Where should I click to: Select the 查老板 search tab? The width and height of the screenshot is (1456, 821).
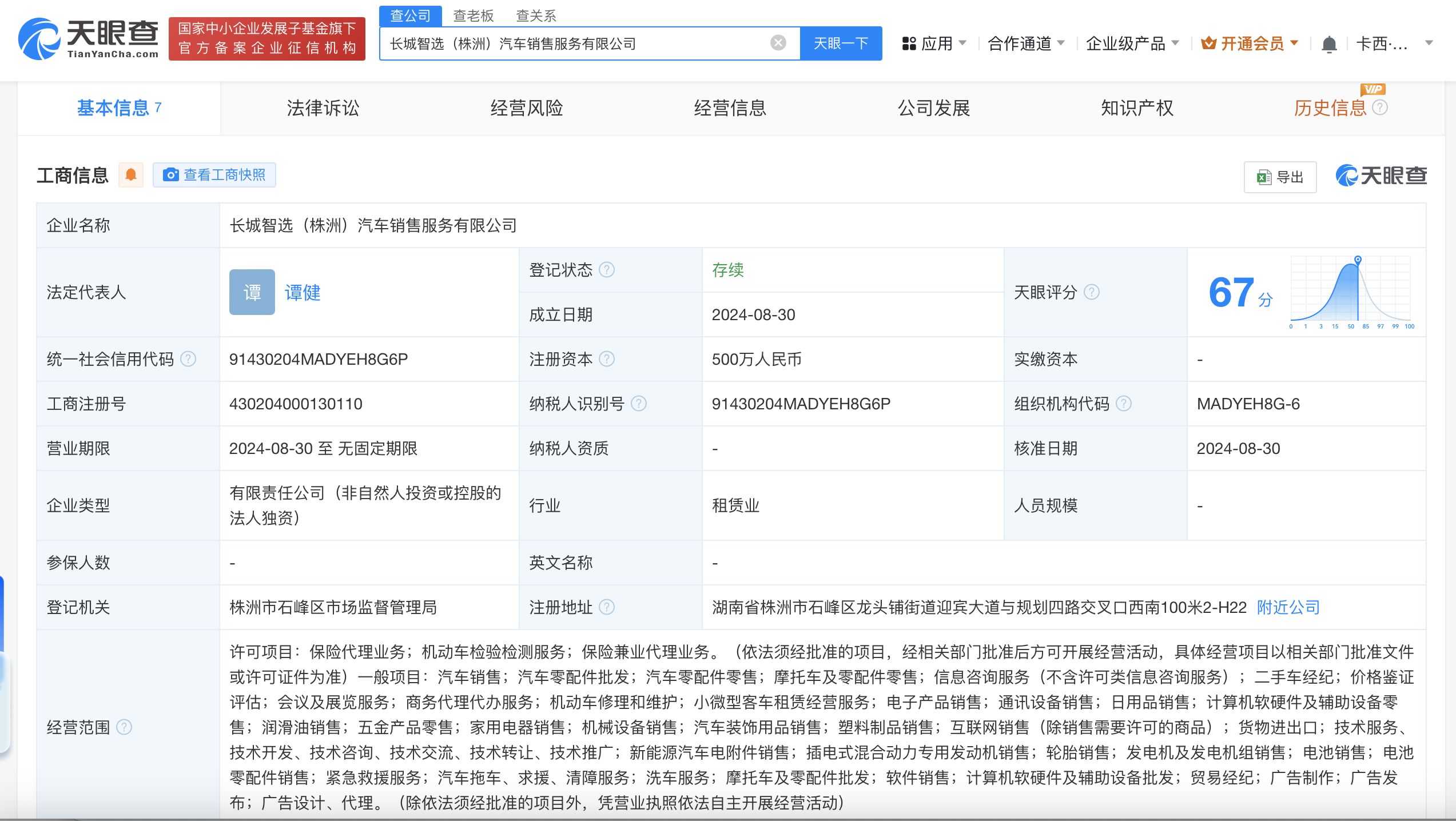pos(474,15)
